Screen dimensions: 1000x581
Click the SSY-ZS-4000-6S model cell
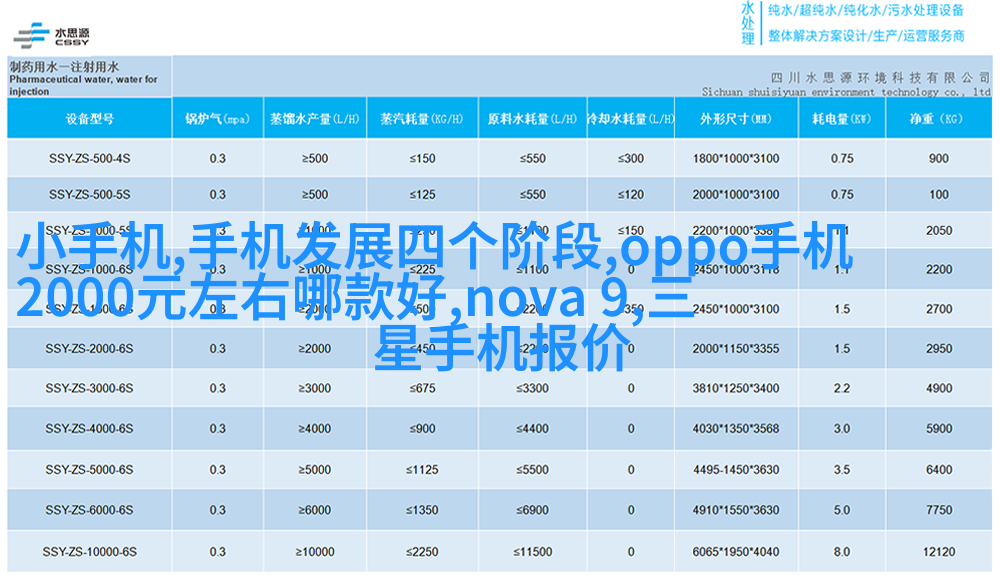pos(90,429)
